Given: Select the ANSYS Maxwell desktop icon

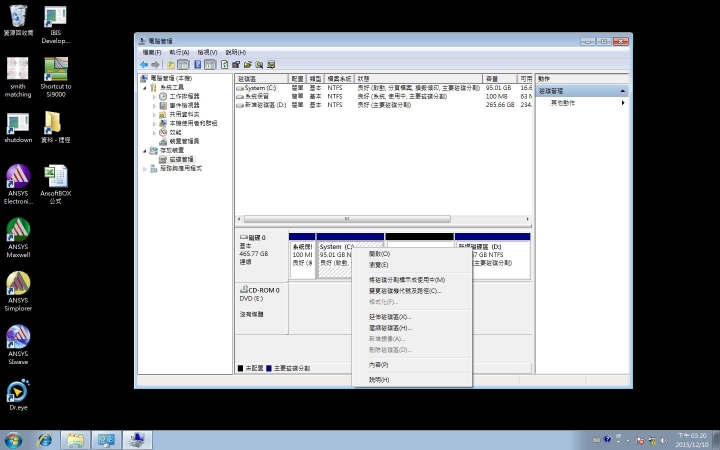Looking at the screenshot, I should click(x=18, y=238).
